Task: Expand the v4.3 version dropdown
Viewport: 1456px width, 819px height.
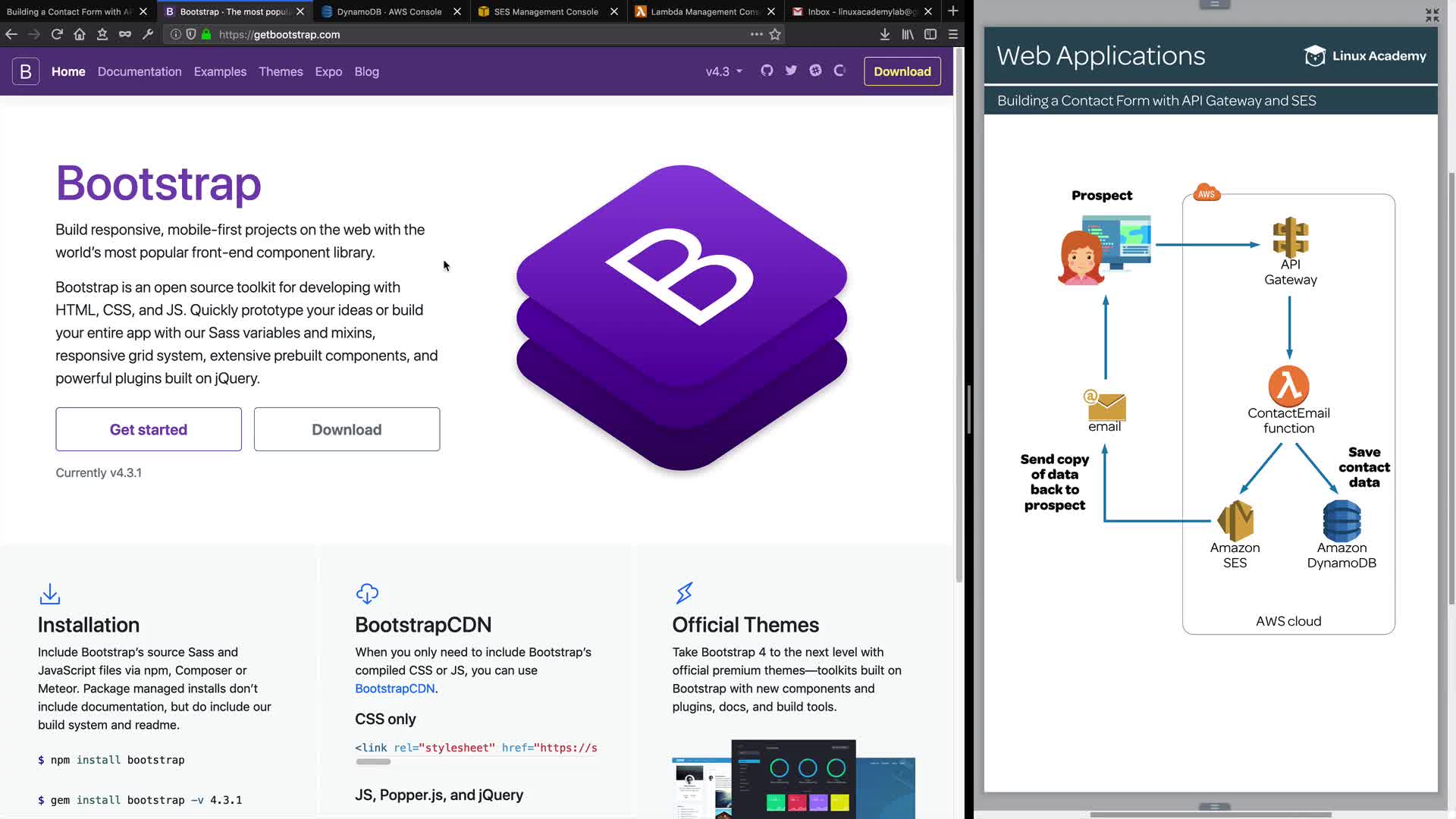Action: click(723, 71)
